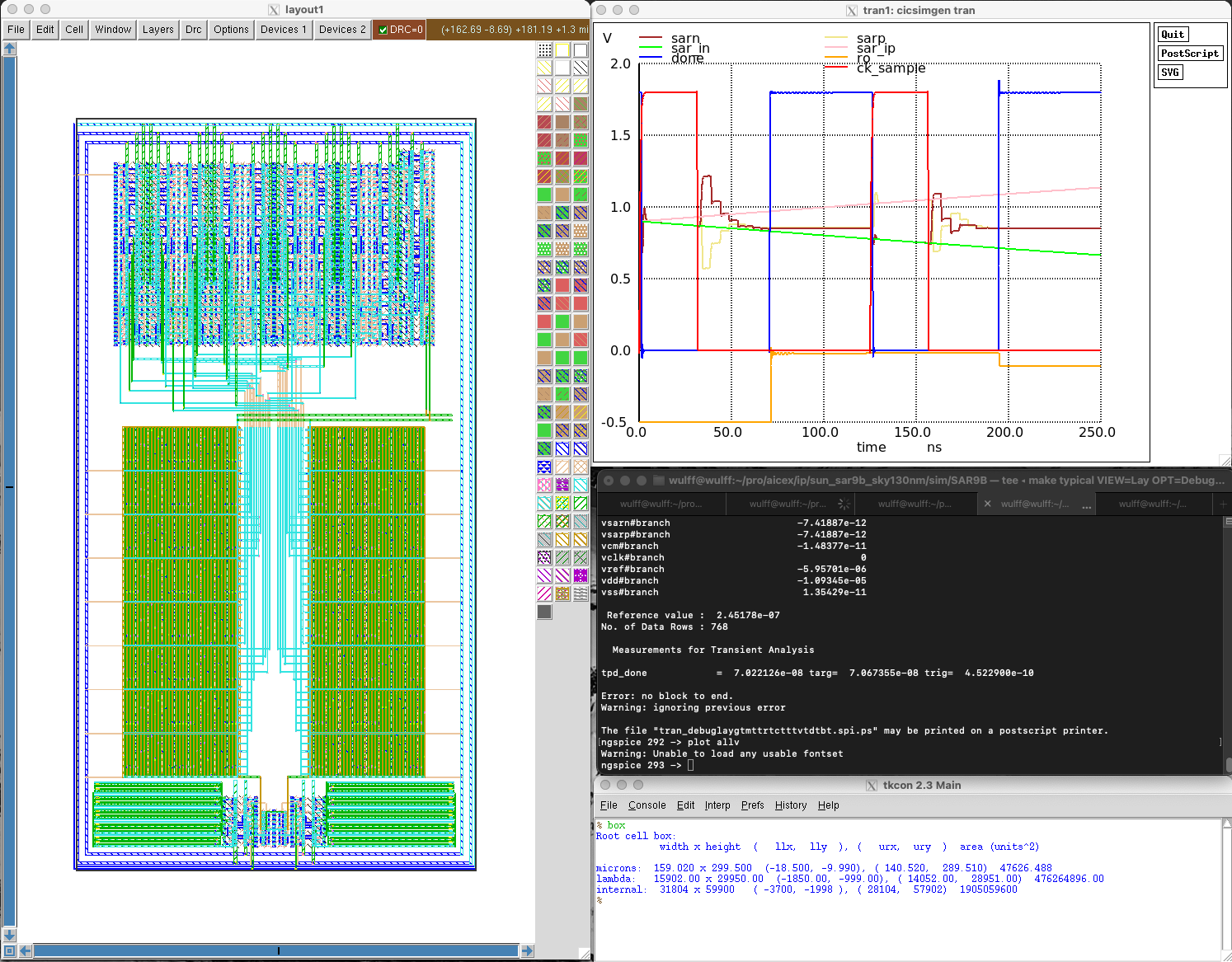Toggle the DRC=0 checkbox

coord(383,30)
